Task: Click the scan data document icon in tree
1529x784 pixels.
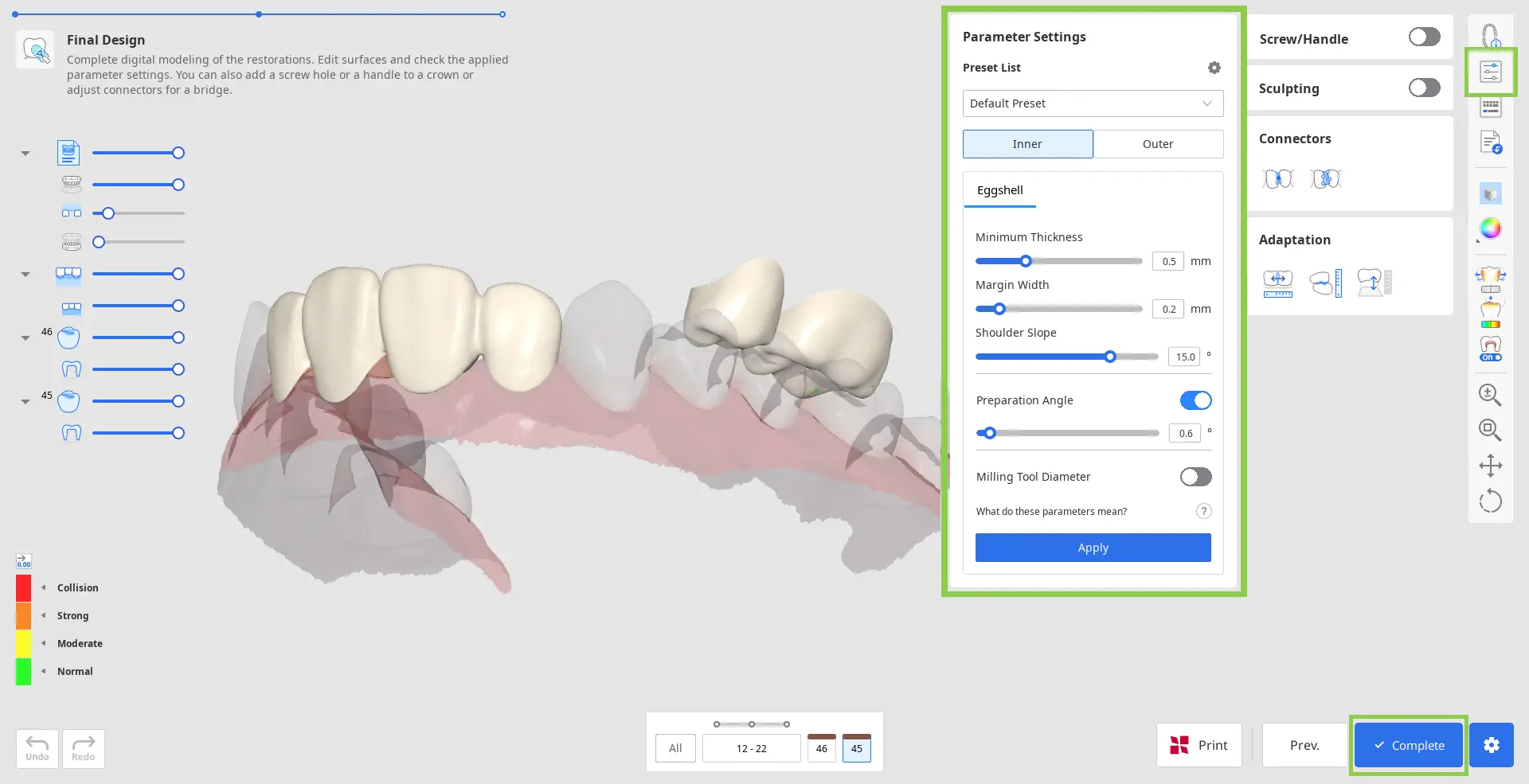Action: pos(68,153)
